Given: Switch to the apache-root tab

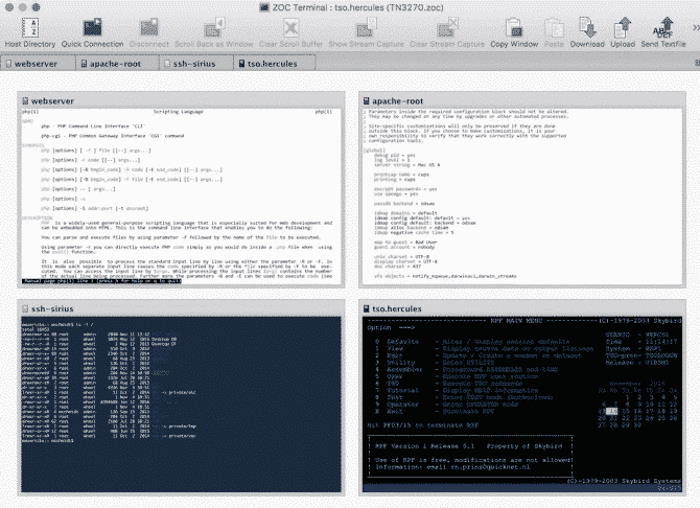Looking at the screenshot, I should tap(117, 63).
